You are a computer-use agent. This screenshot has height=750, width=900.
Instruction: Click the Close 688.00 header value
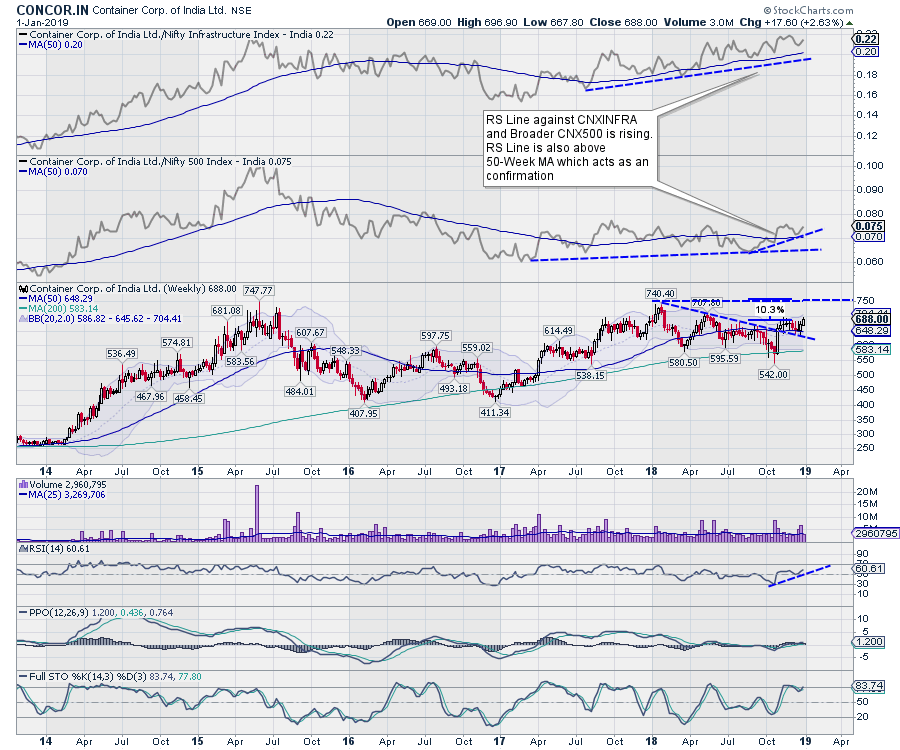click(x=623, y=22)
